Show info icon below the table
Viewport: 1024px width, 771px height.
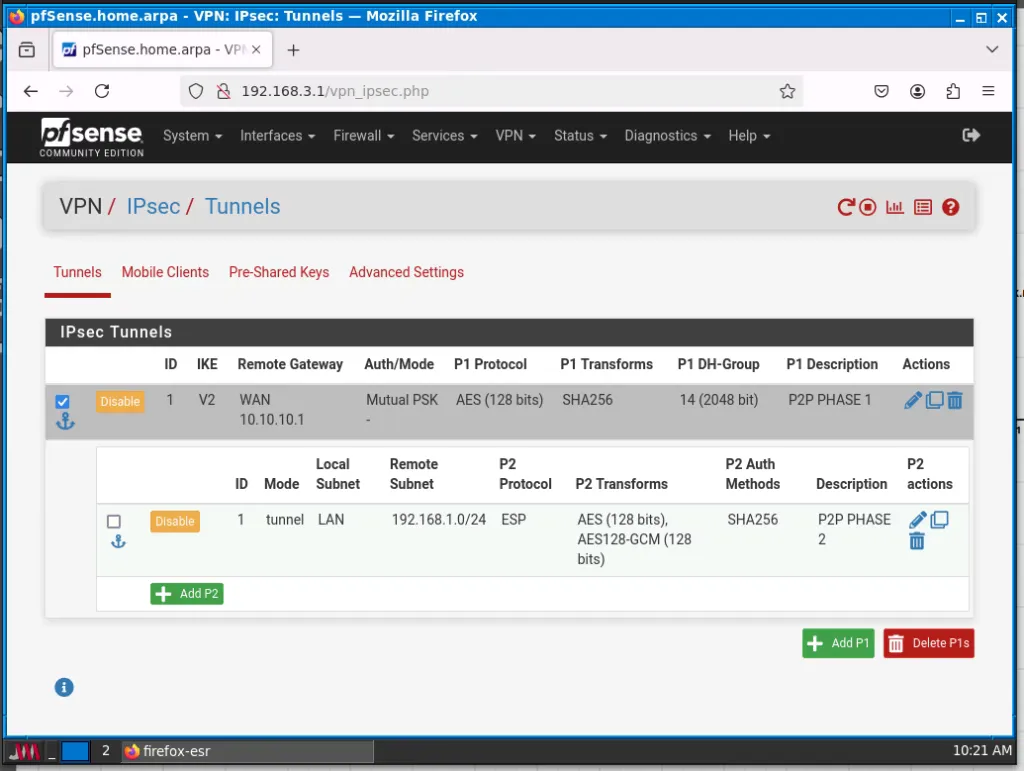point(64,687)
